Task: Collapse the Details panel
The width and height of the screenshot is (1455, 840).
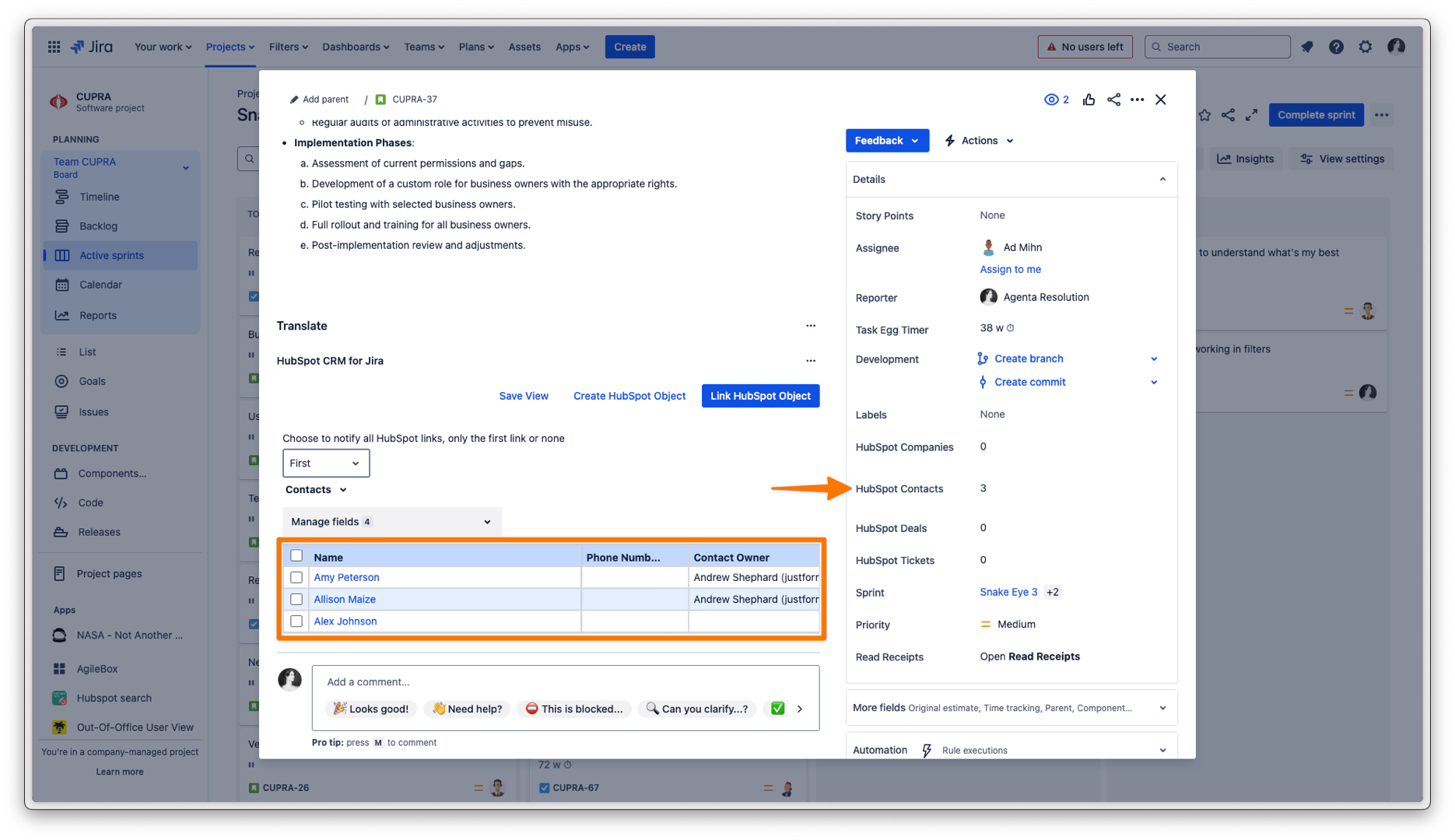Action: click(1162, 180)
